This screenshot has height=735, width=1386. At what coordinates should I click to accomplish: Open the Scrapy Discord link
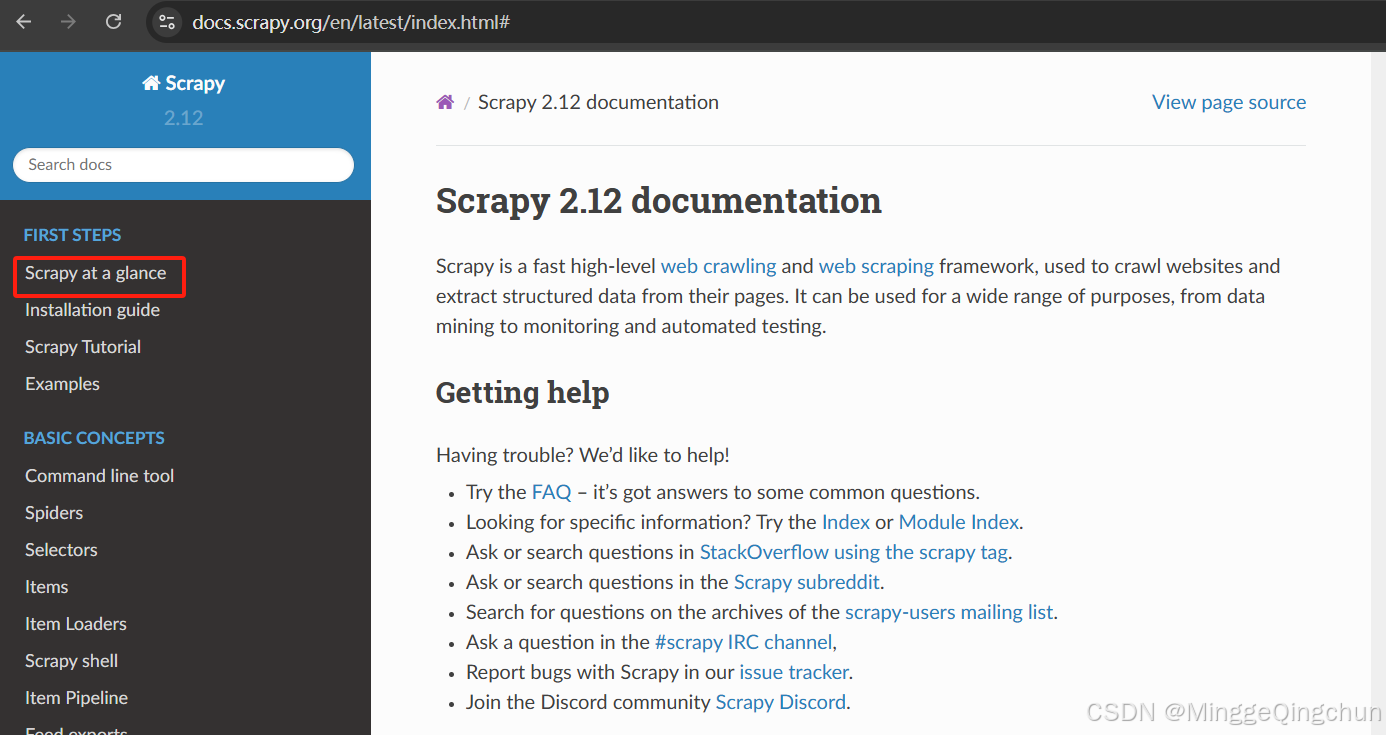click(x=781, y=702)
